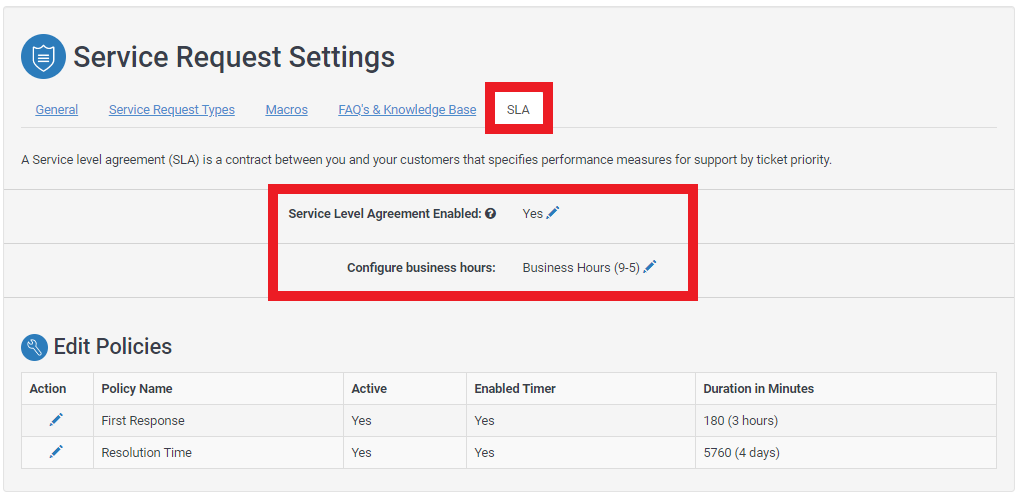Open the Macros tab
This screenshot has width=1019, height=492.
tap(287, 110)
